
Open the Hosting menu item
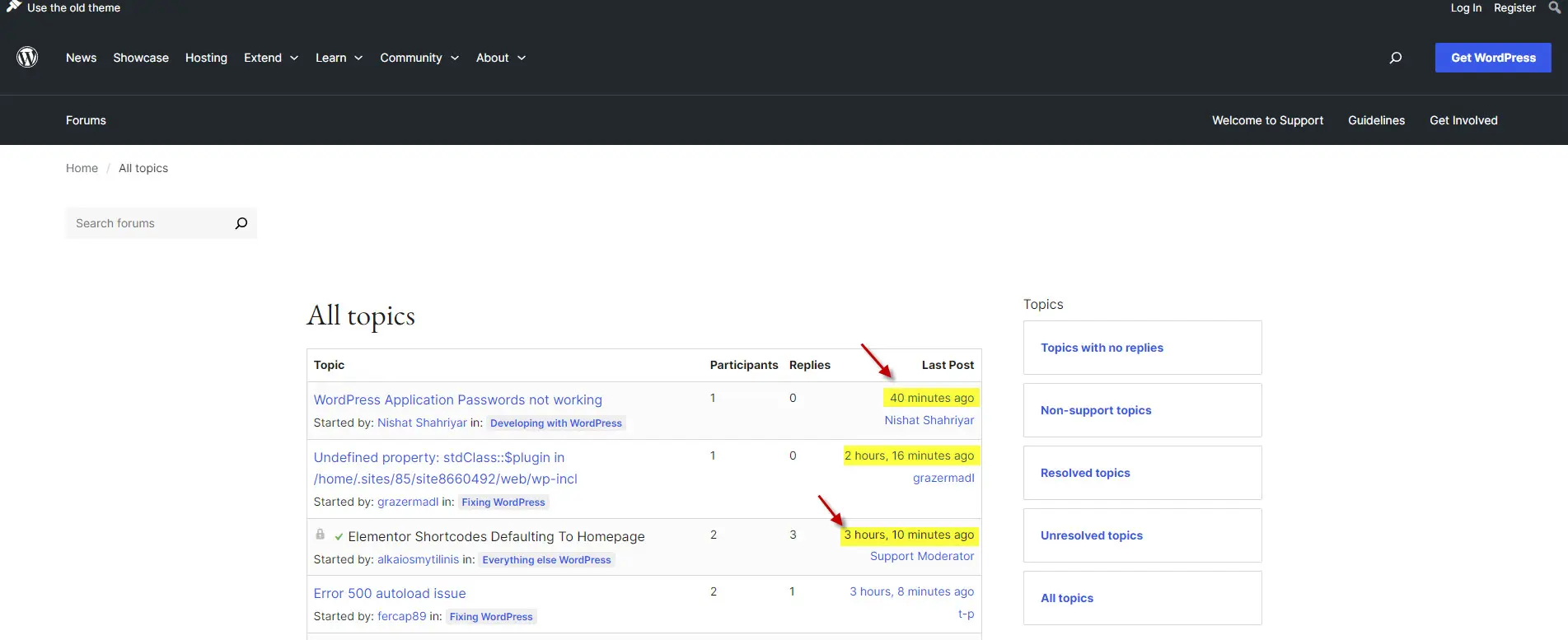tap(206, 58)
